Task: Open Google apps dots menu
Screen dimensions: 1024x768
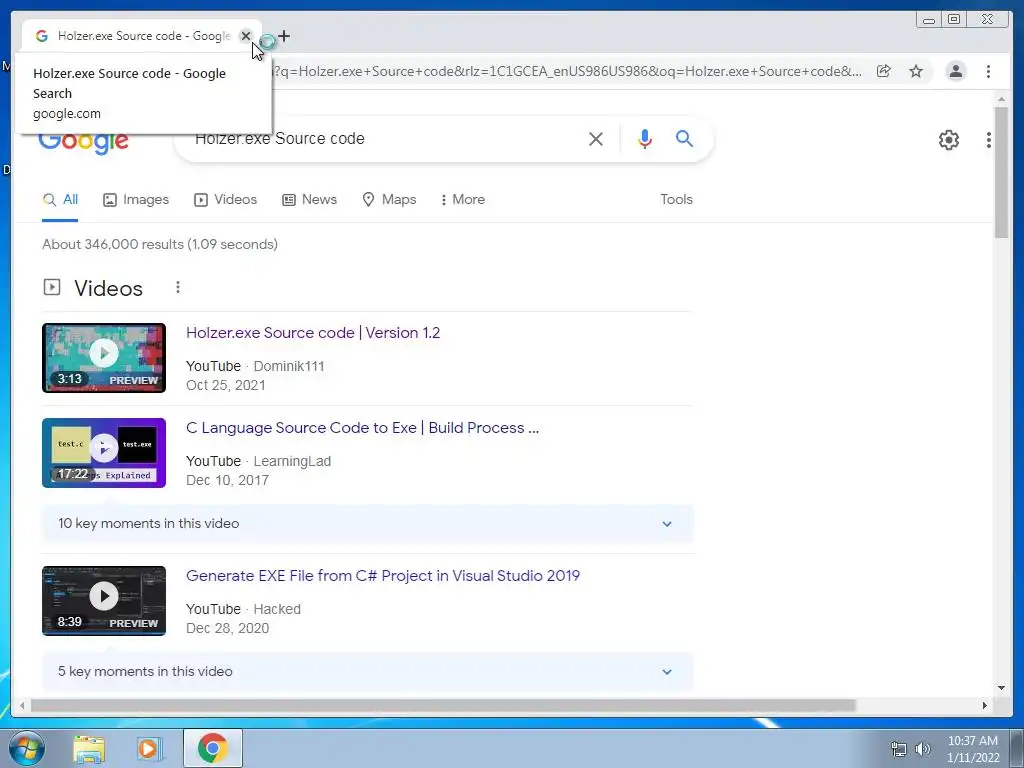Action: [x=989, y=140]
